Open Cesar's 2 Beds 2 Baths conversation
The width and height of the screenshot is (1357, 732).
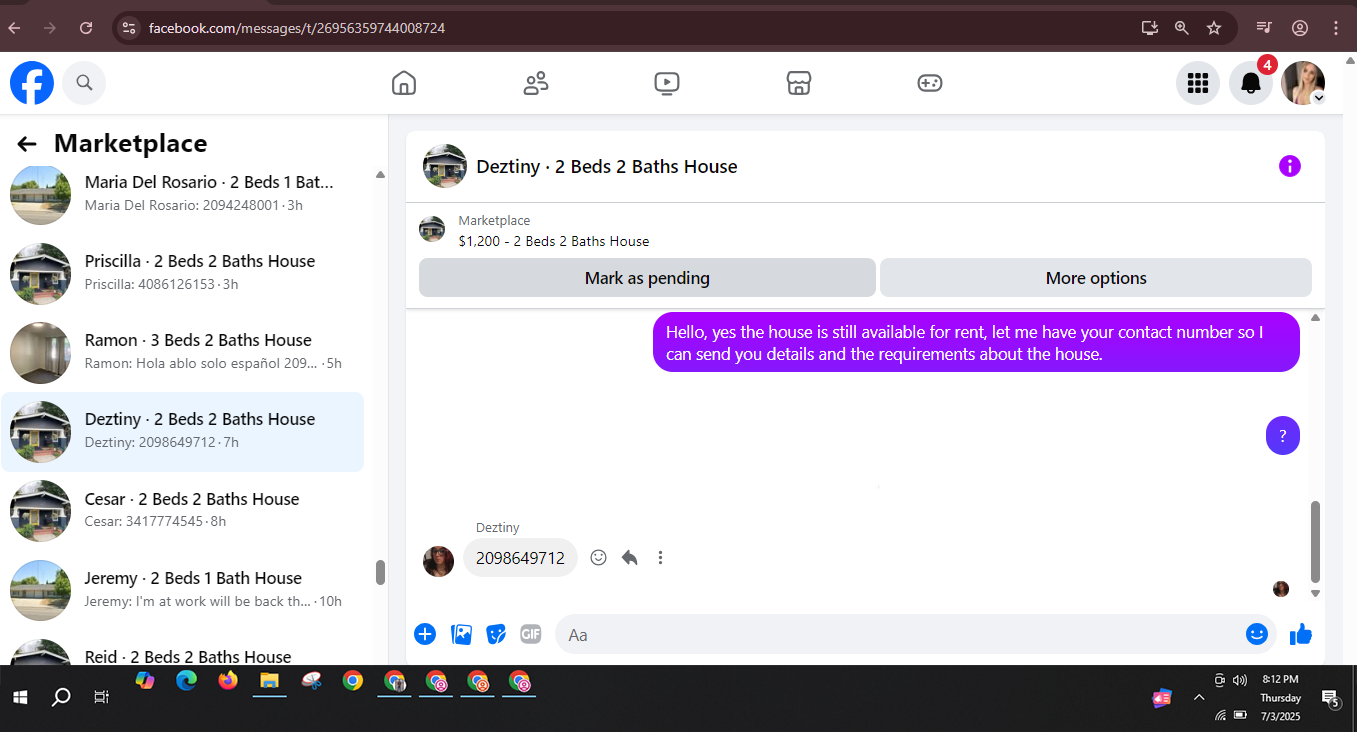coord(182,511)
